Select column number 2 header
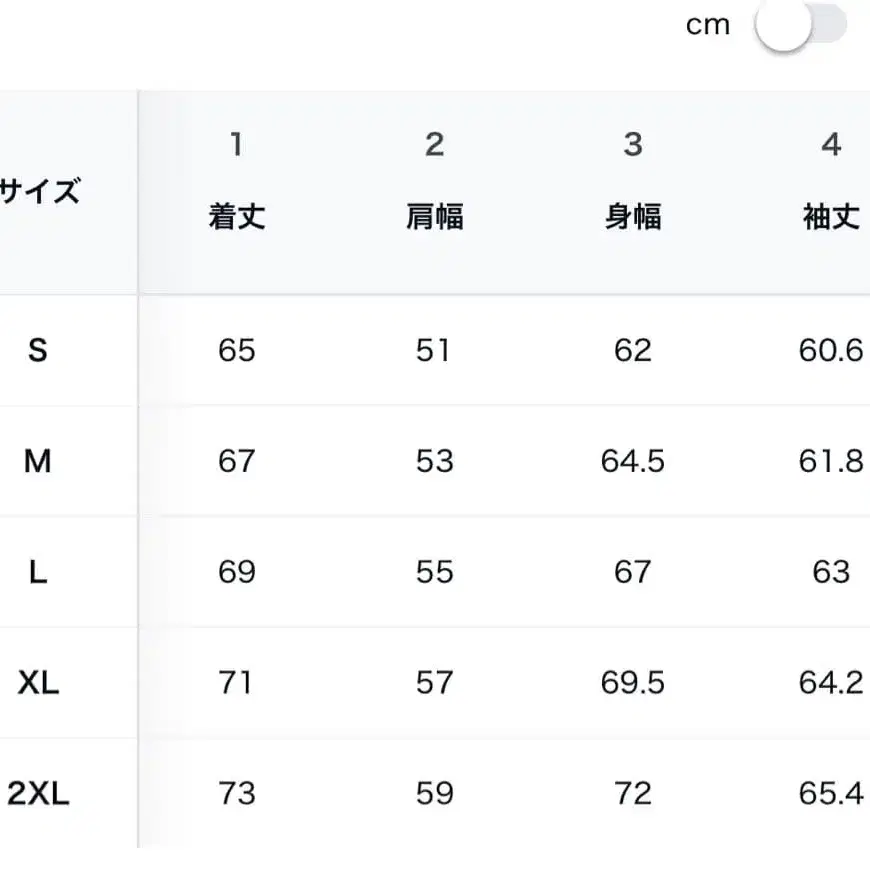Viewport: 870px width, 870px height. pos(434,144)
